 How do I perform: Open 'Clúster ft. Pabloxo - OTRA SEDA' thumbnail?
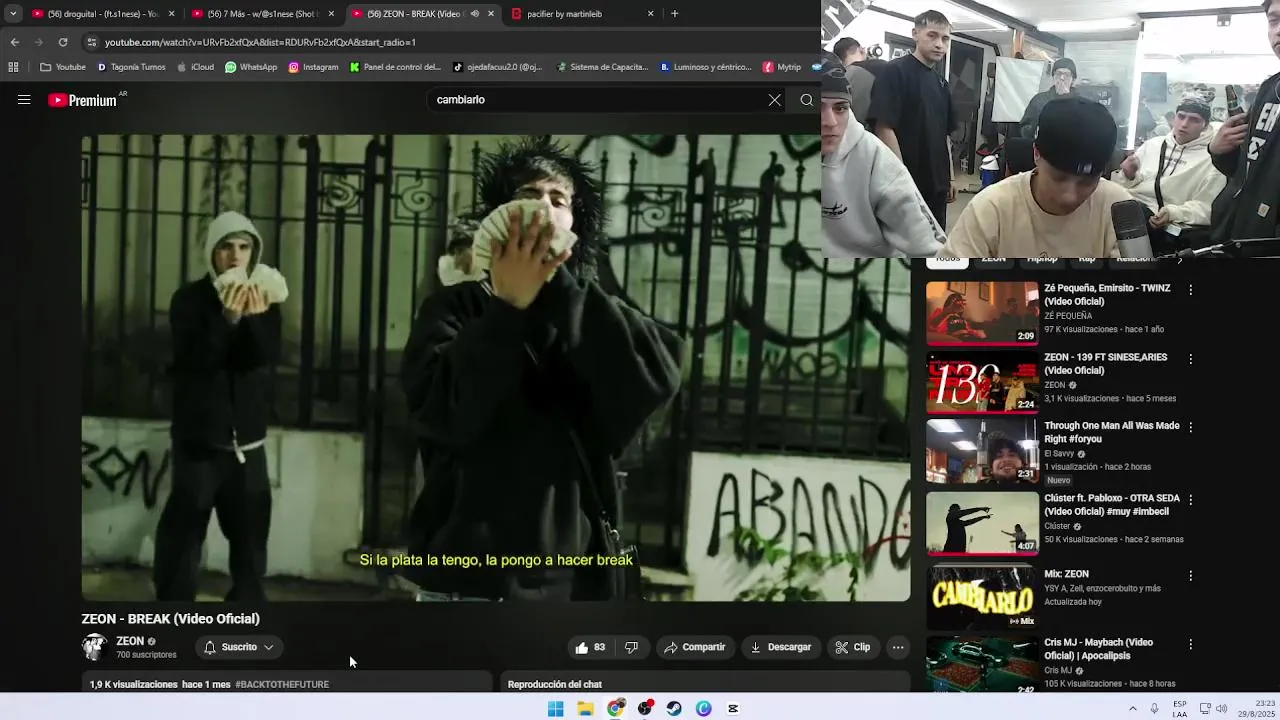[x=982, y=522]
